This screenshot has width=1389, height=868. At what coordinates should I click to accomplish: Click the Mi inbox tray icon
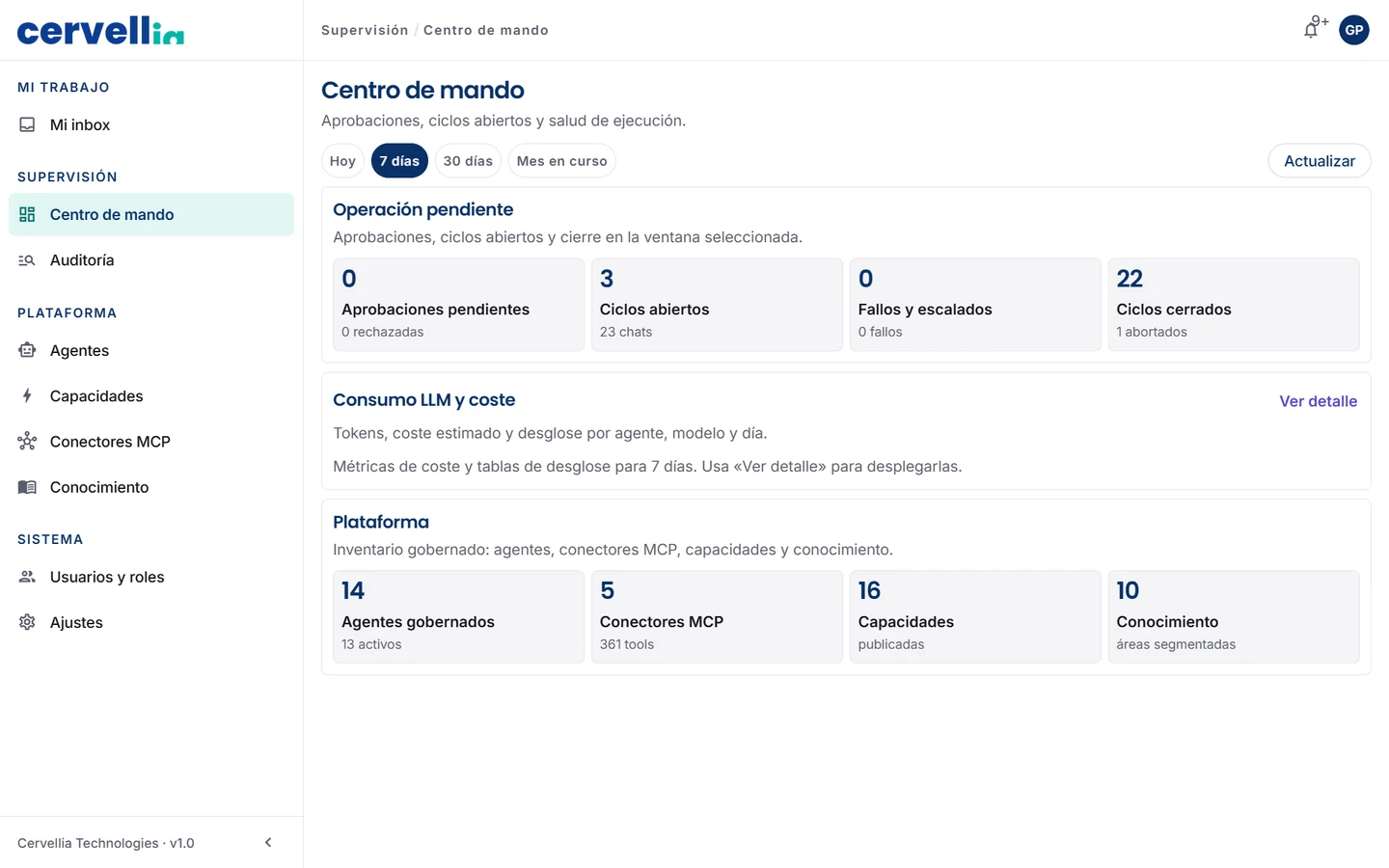27,124
